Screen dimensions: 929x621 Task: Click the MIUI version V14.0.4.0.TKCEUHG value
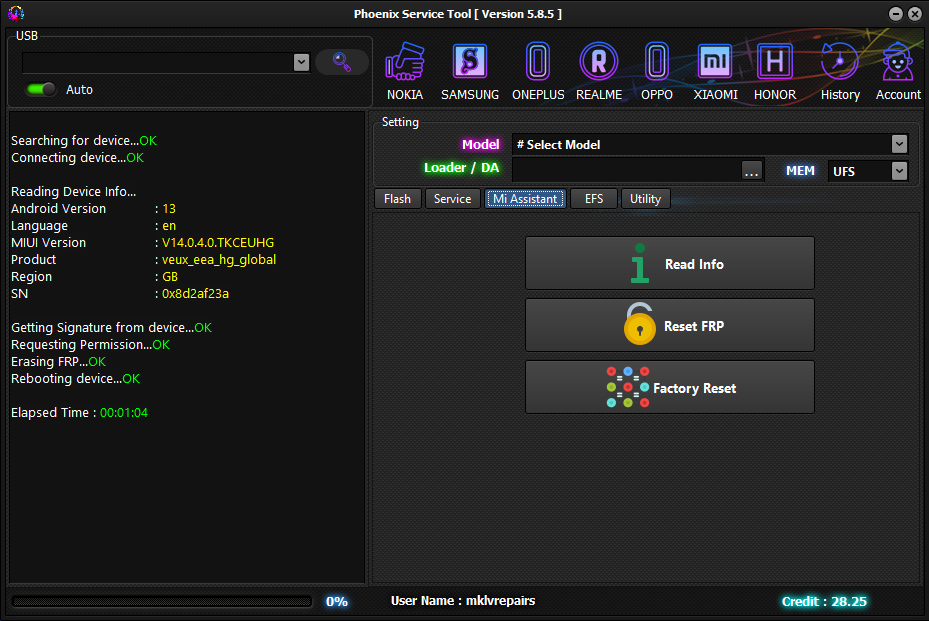point(218,243)
